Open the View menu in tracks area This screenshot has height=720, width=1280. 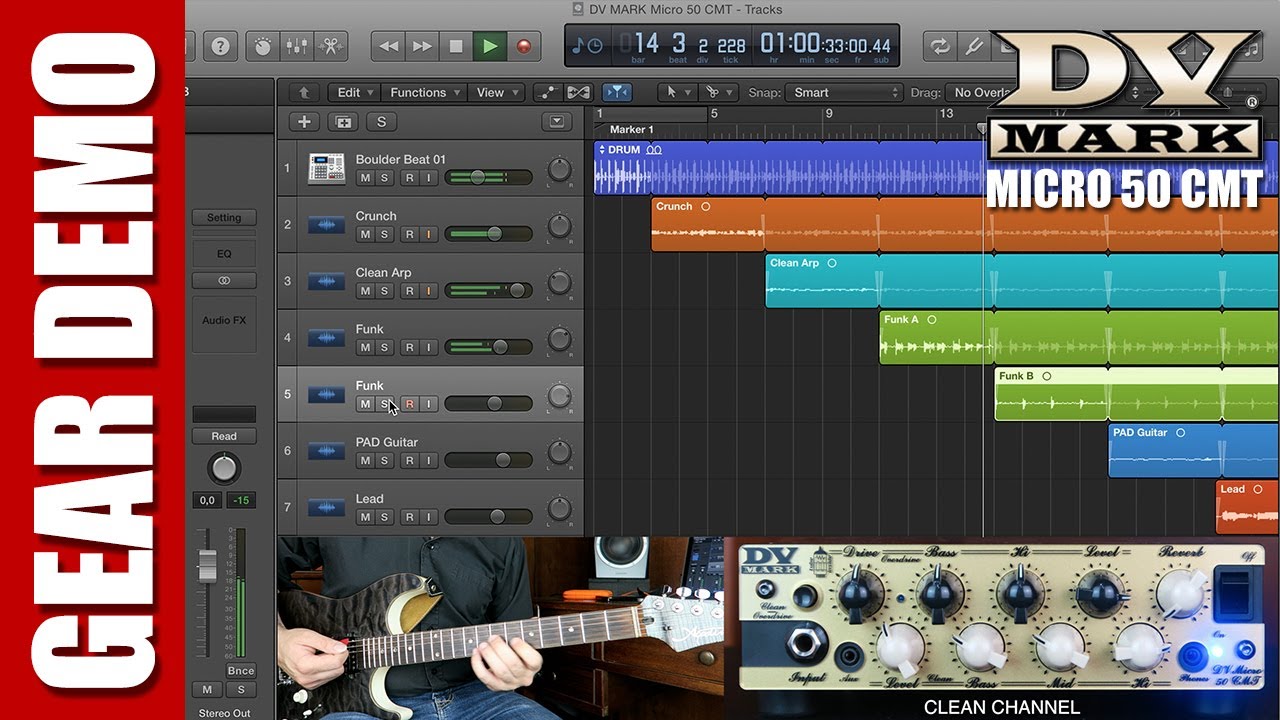[x=497, y=92]
